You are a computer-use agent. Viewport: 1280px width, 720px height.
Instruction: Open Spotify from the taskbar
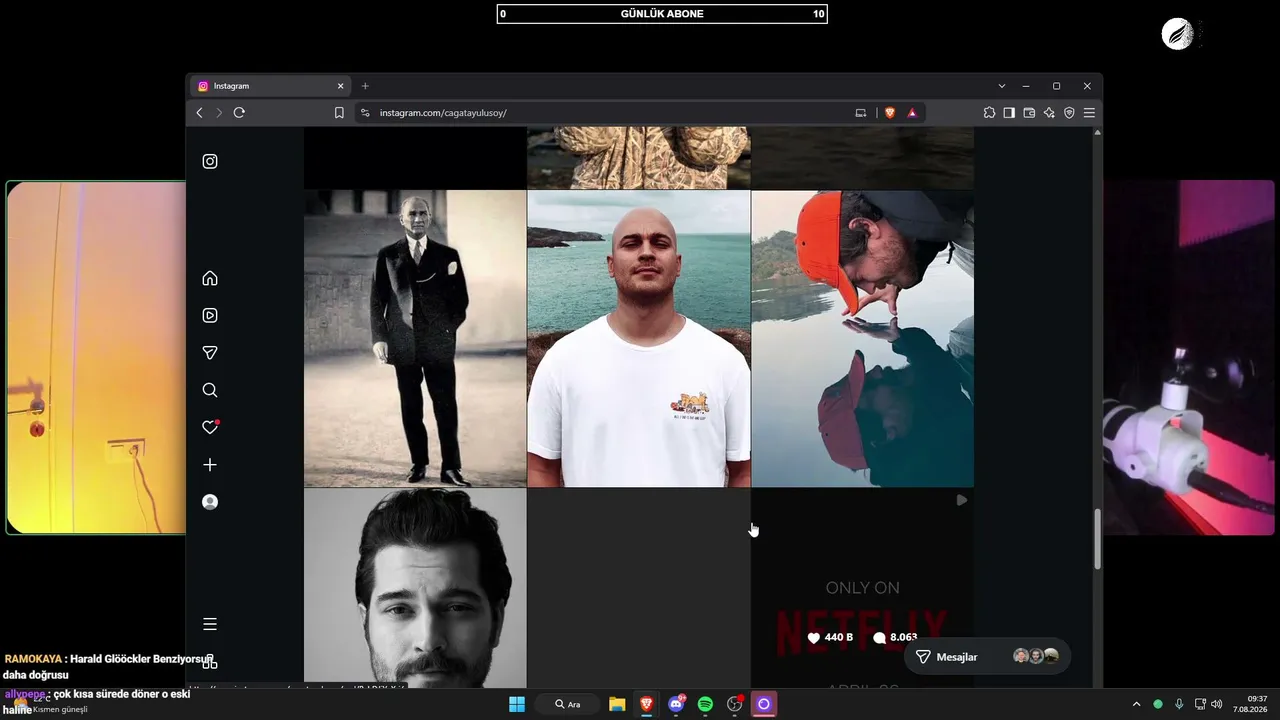tap(705, 704)
